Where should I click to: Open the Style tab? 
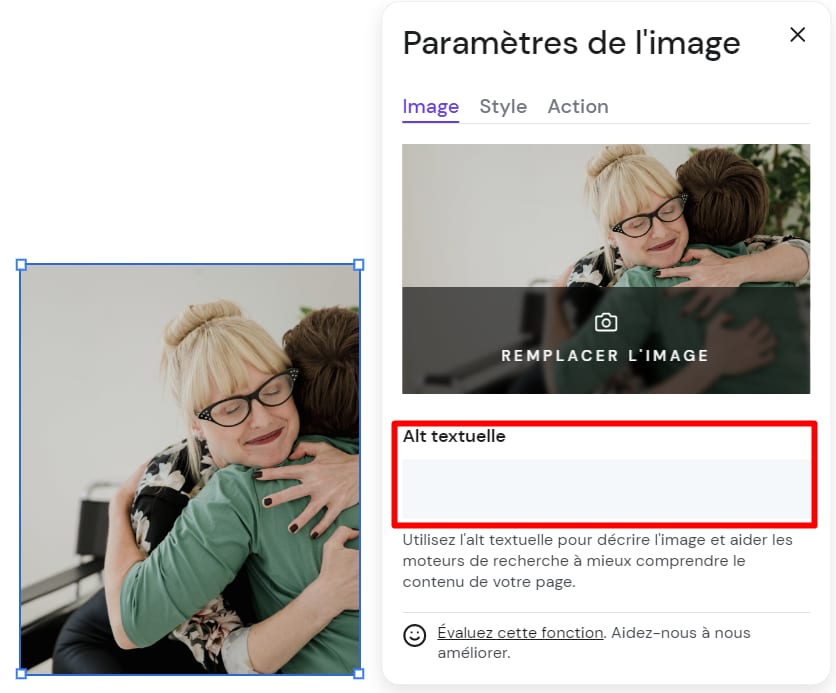click(503, 107)
